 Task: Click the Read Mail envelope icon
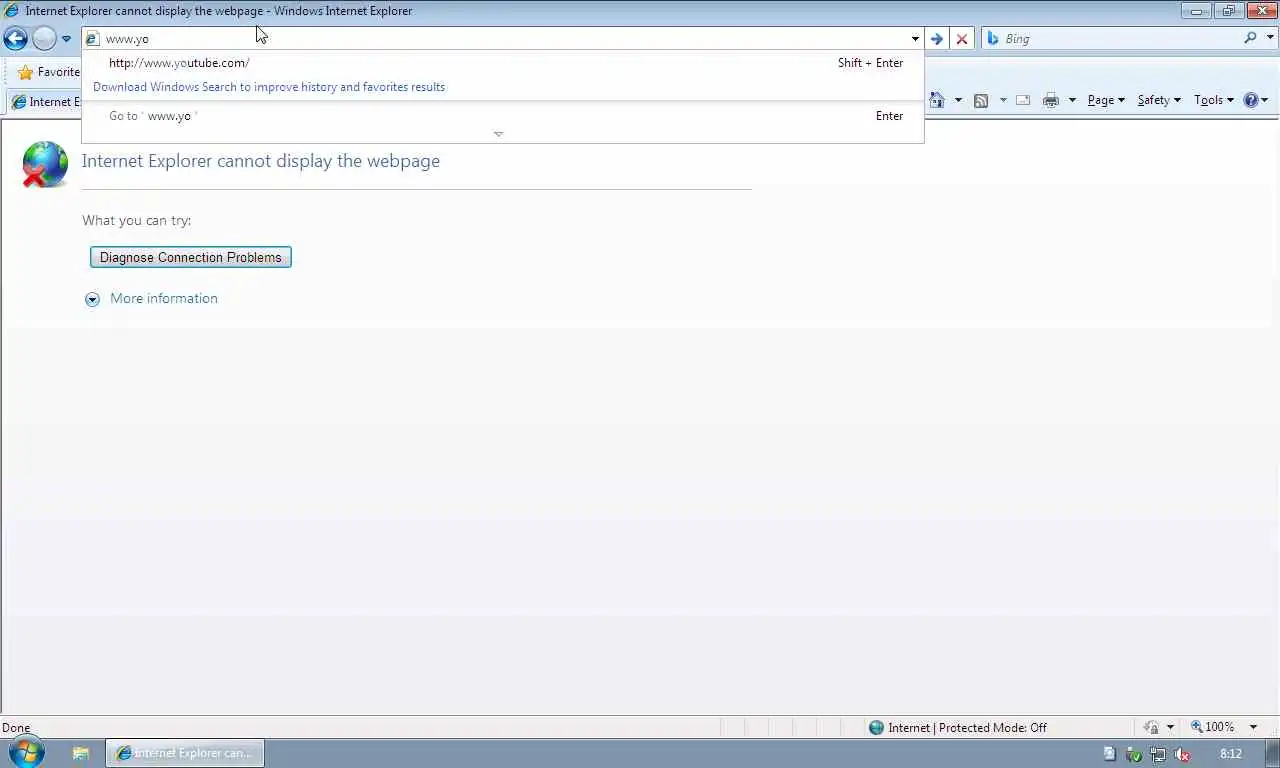1023,100
